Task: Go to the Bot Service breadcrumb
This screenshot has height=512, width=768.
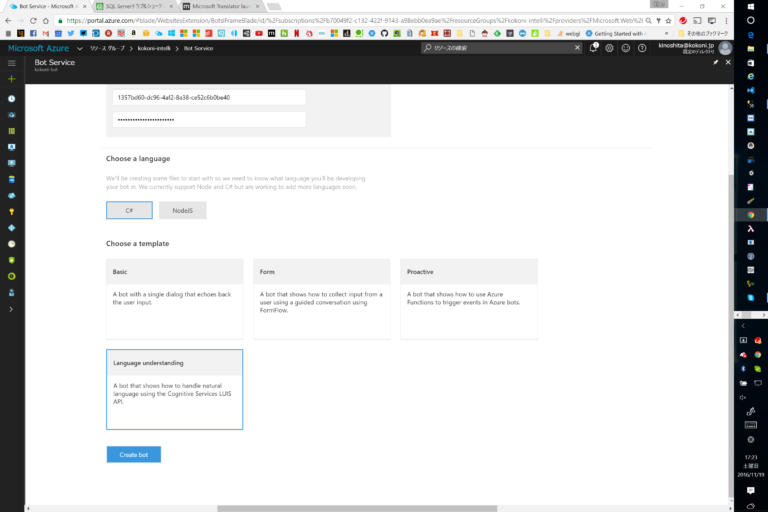Action: click(198, 49)
